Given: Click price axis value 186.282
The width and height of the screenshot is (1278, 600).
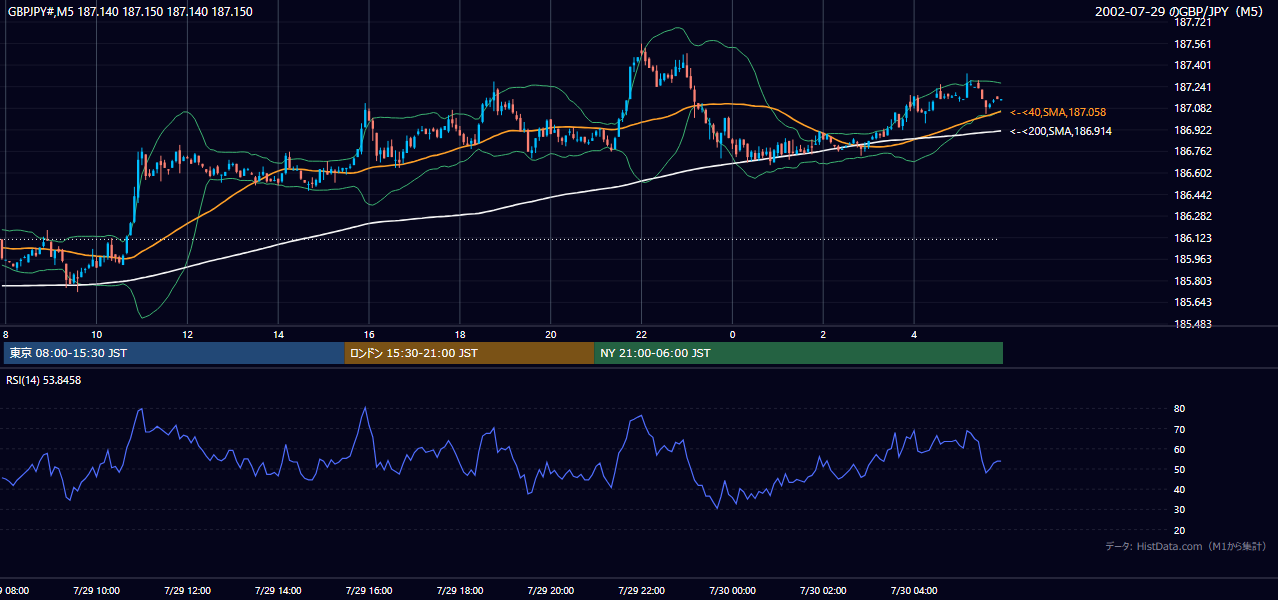Looking at the screenshot, I should [x=1193, y=216].
